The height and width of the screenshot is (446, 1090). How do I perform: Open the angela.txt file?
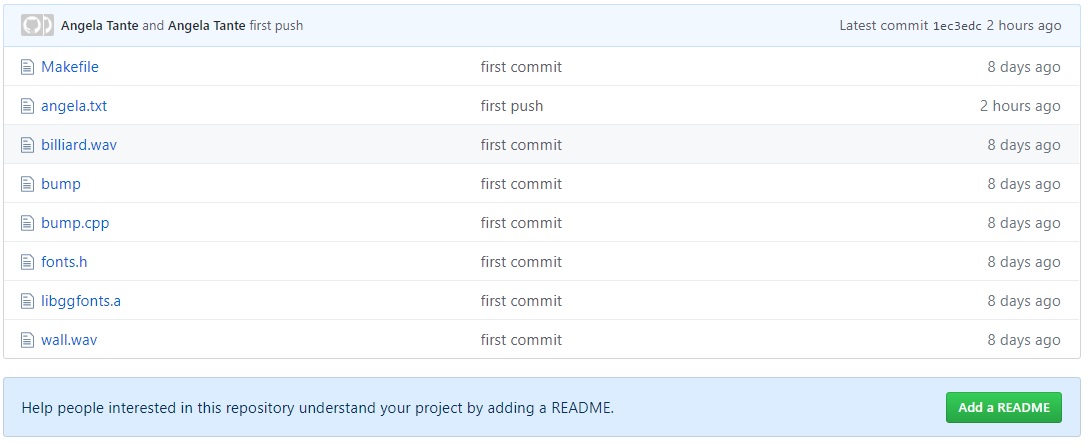(x=74, y=106)
